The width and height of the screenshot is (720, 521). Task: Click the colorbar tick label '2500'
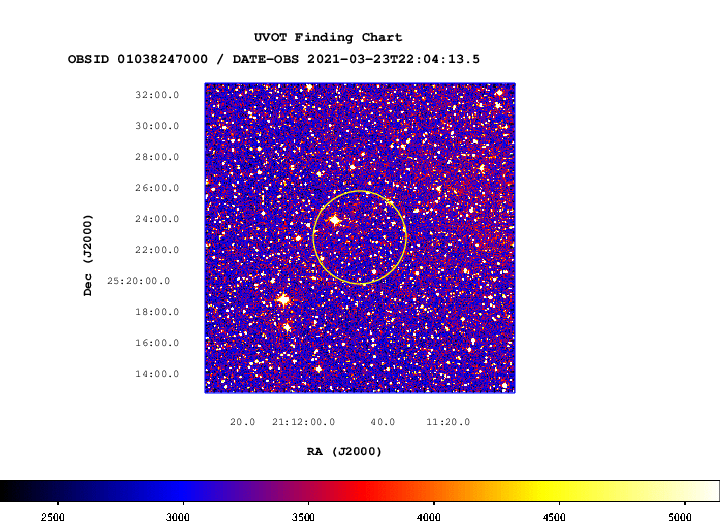click(x=53, y=517)
